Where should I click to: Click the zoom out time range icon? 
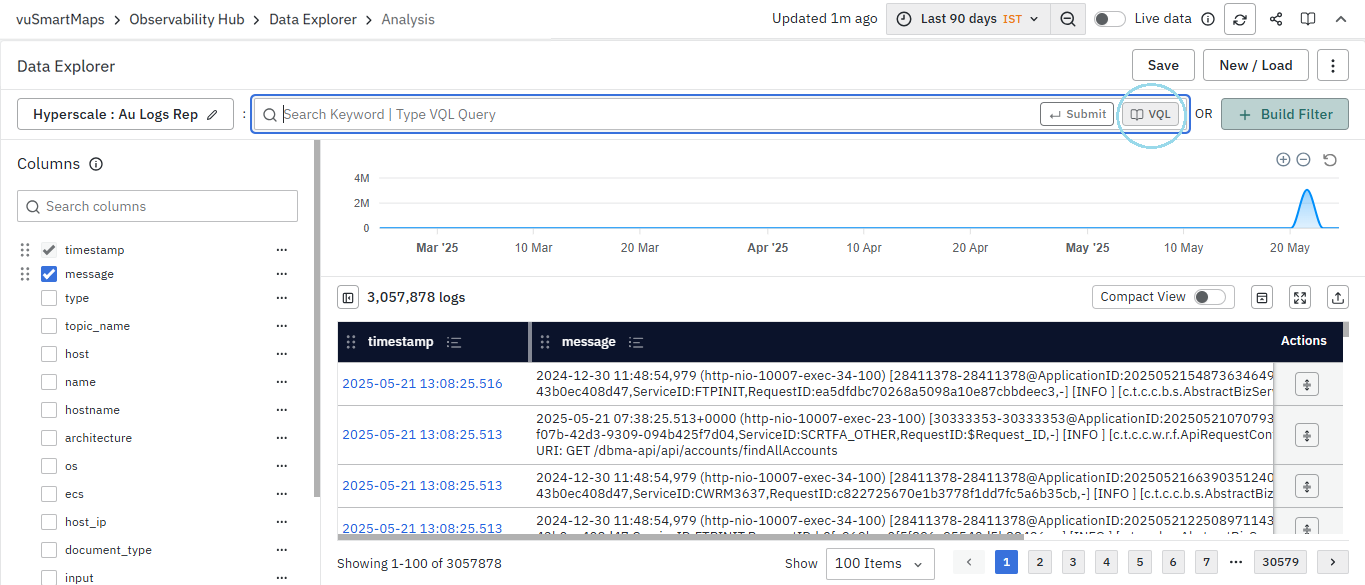pos(1068,19)
